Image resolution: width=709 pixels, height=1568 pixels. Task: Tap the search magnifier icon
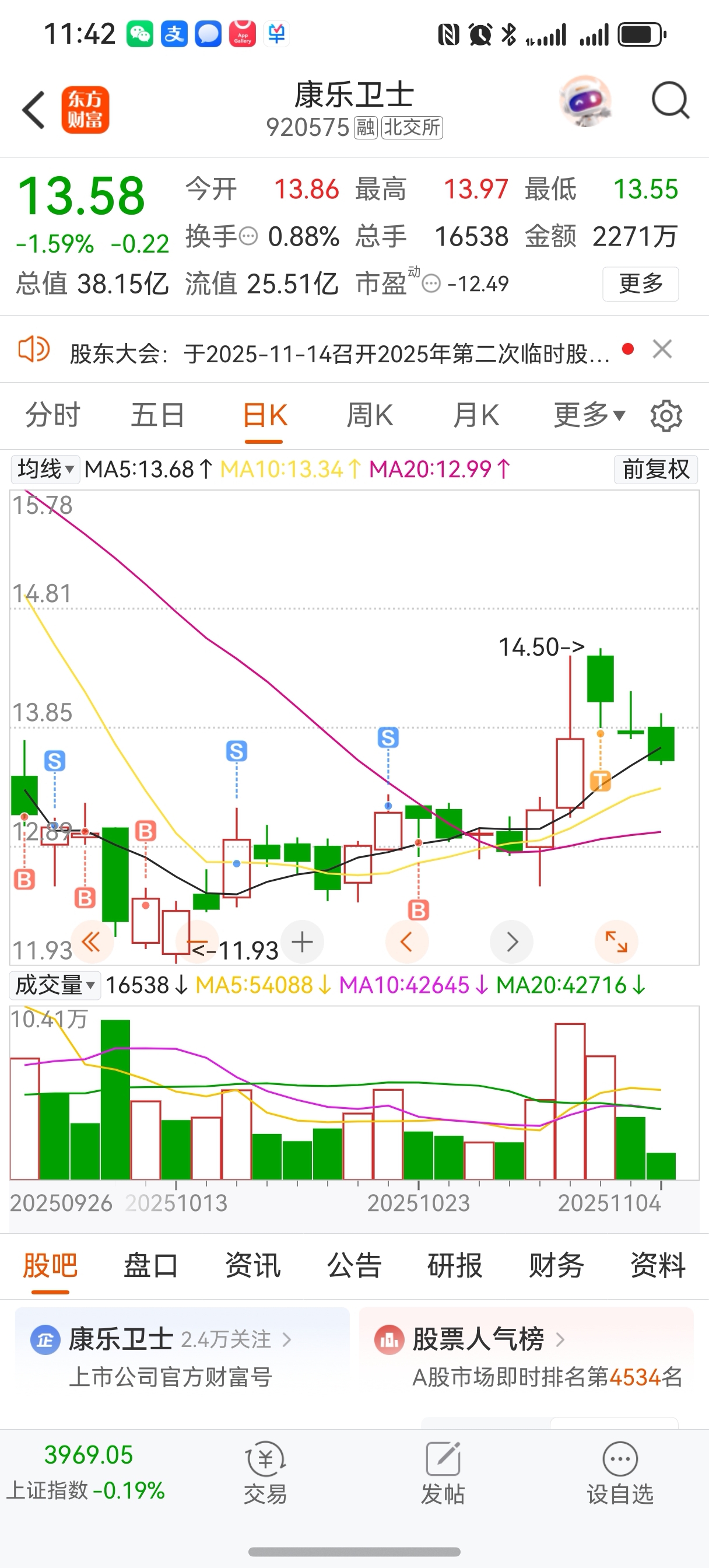click(670, 100)
